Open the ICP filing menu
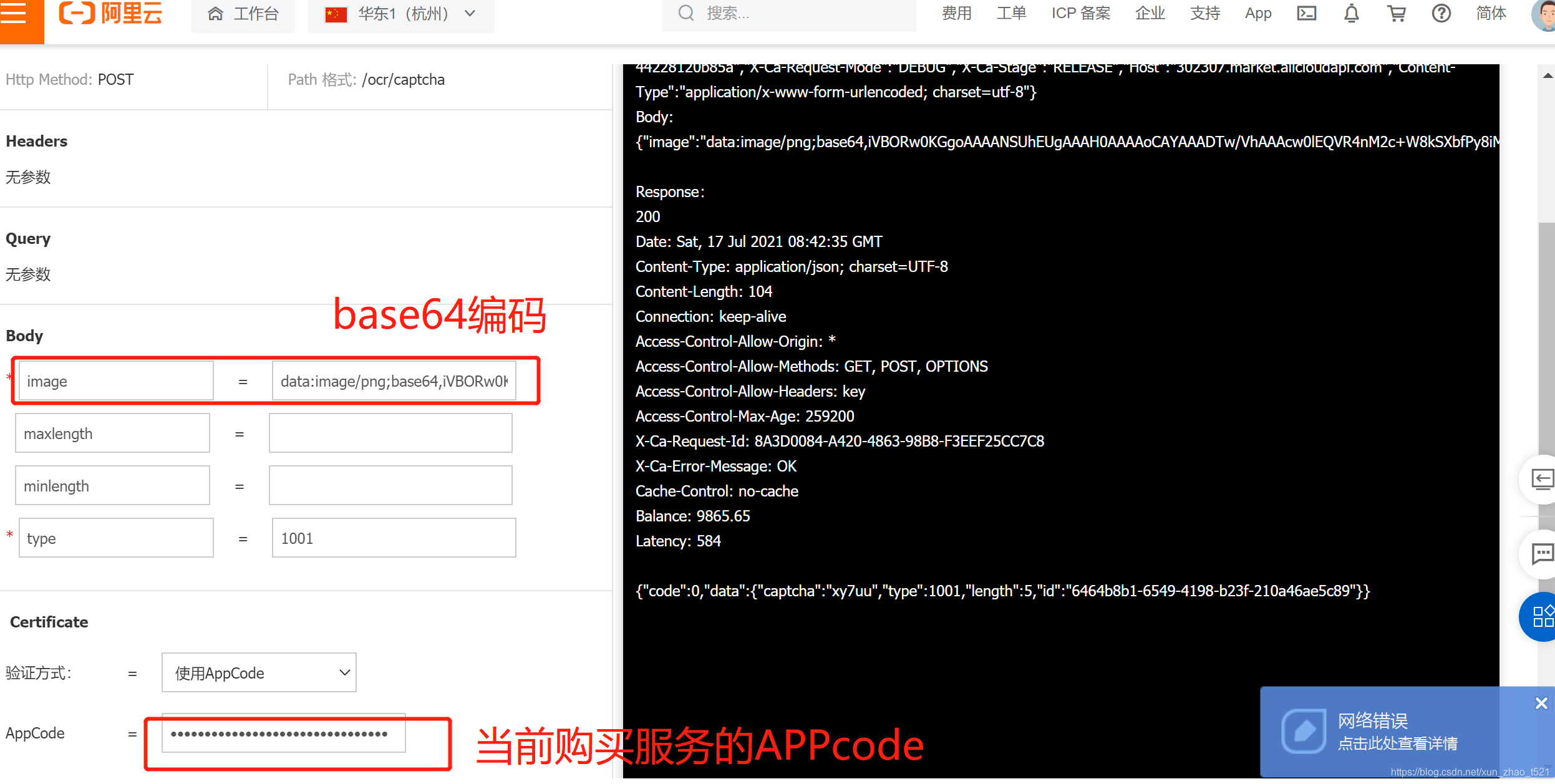 [1080, 14]
